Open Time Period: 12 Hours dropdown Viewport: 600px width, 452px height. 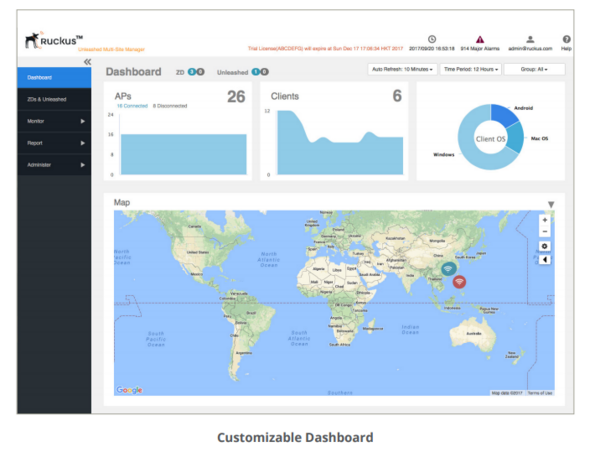coord(471,69)
